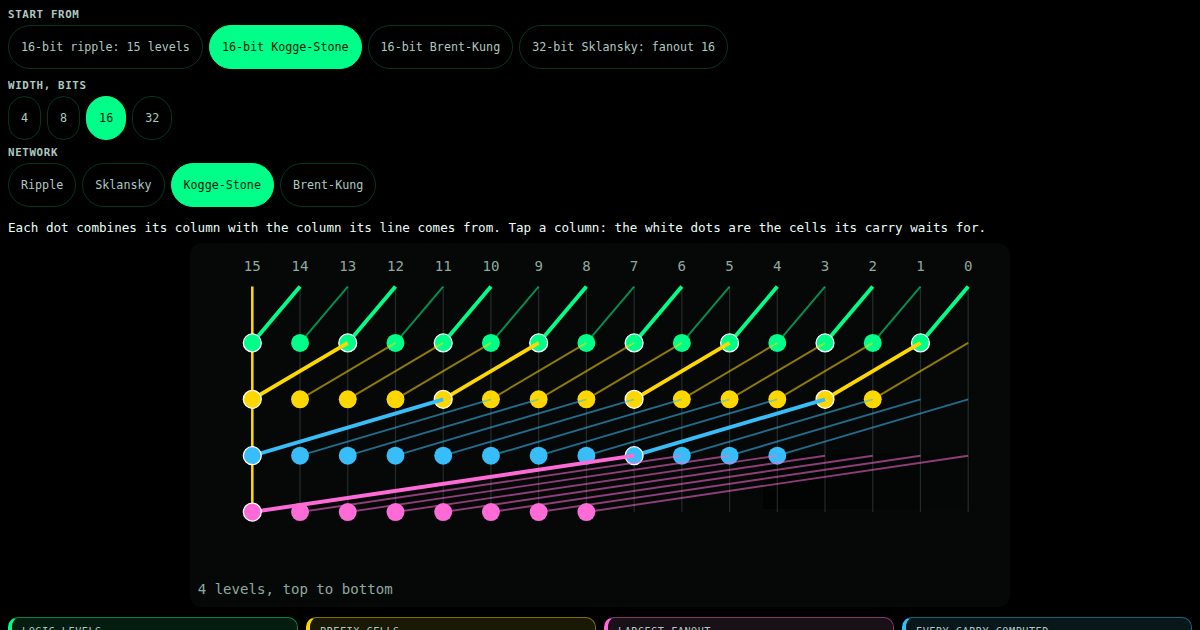The width and height of the screenshot is (1200, 630).
Task: Click the yellow level-2 dot in column 11
Action: pyautogui.click(x=443, y=399)
